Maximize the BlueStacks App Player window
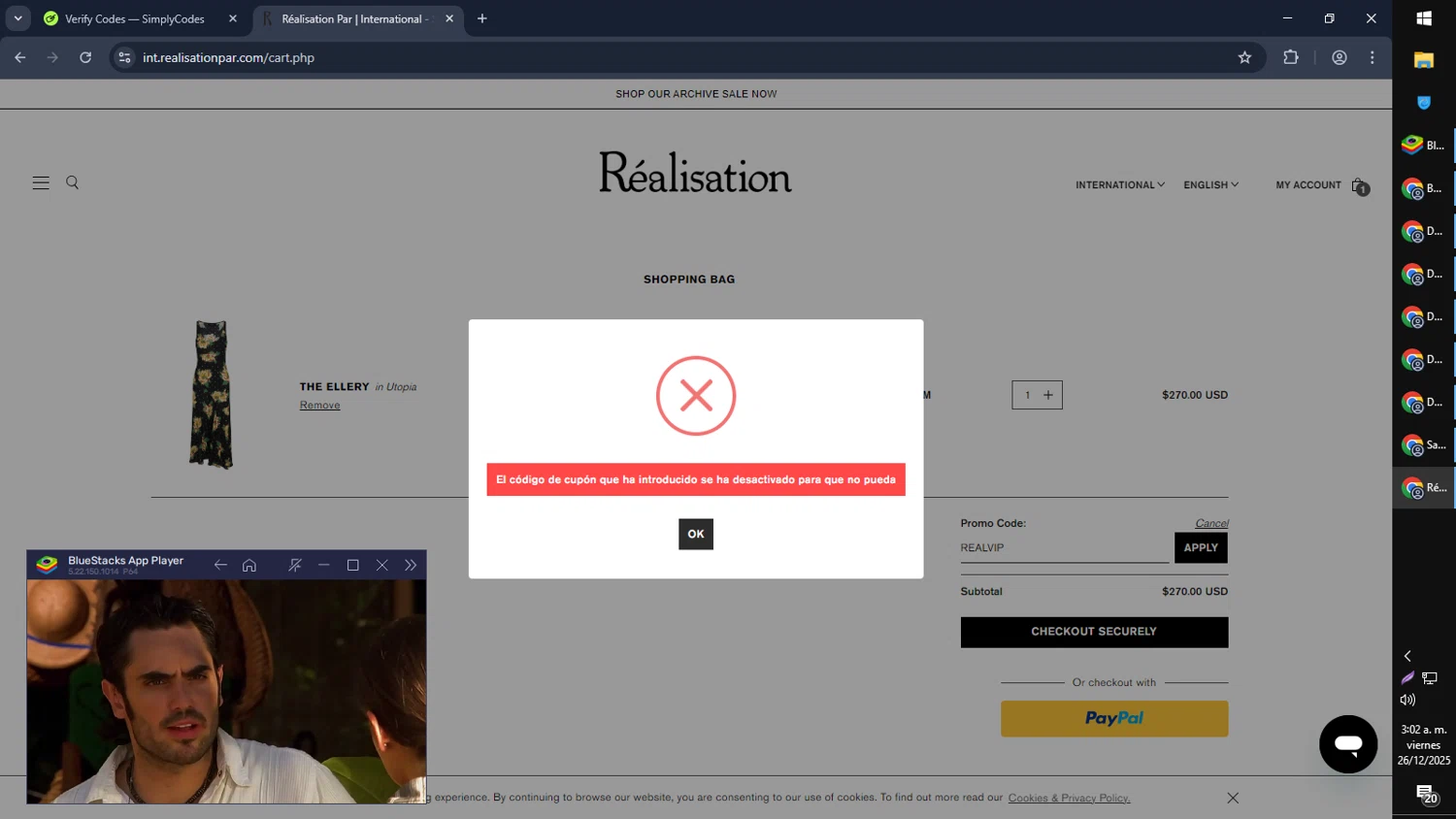 [x=353, y=565]
